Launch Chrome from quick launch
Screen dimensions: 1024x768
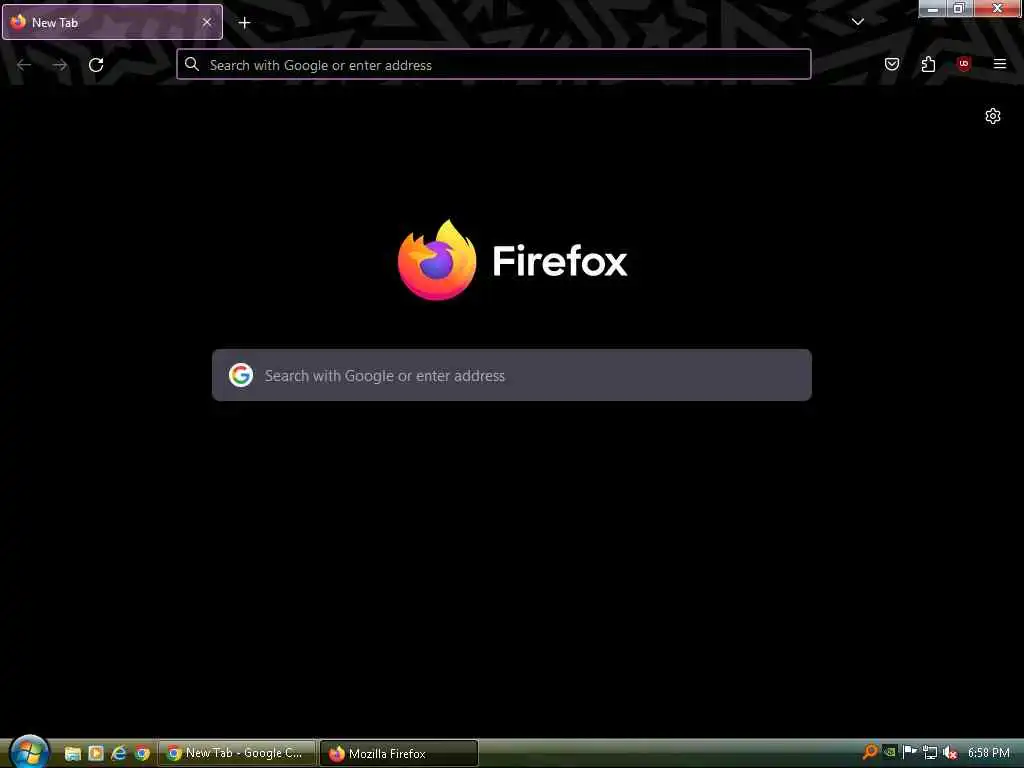click(142, 753)
